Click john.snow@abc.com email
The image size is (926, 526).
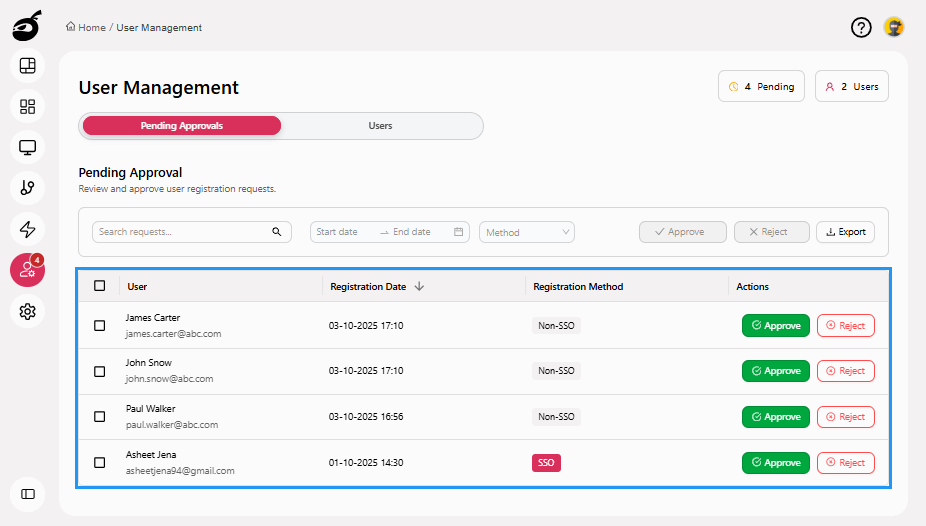tap(169, 379)
